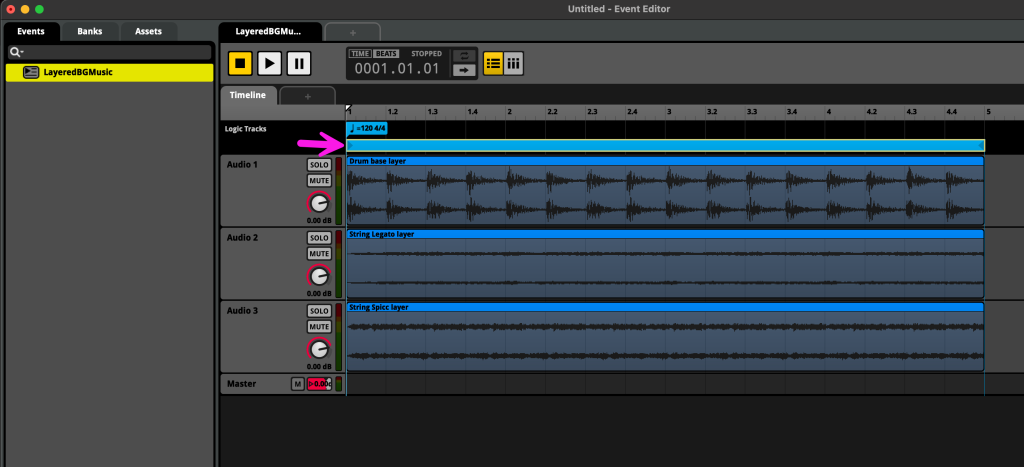Add a new parameter sheet next to Timeline
The height and width of the screenshot is (467, 1024).
307,96
